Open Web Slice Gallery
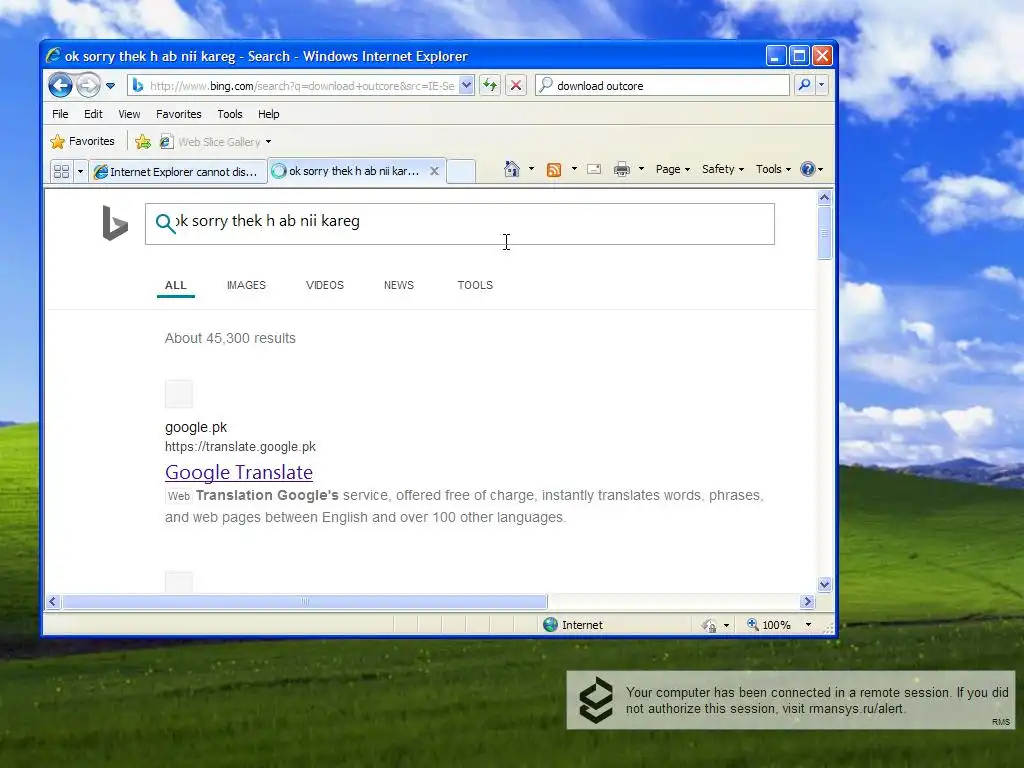The width and height of the screenshot is (1024, 768). click(x=210, y=142)
